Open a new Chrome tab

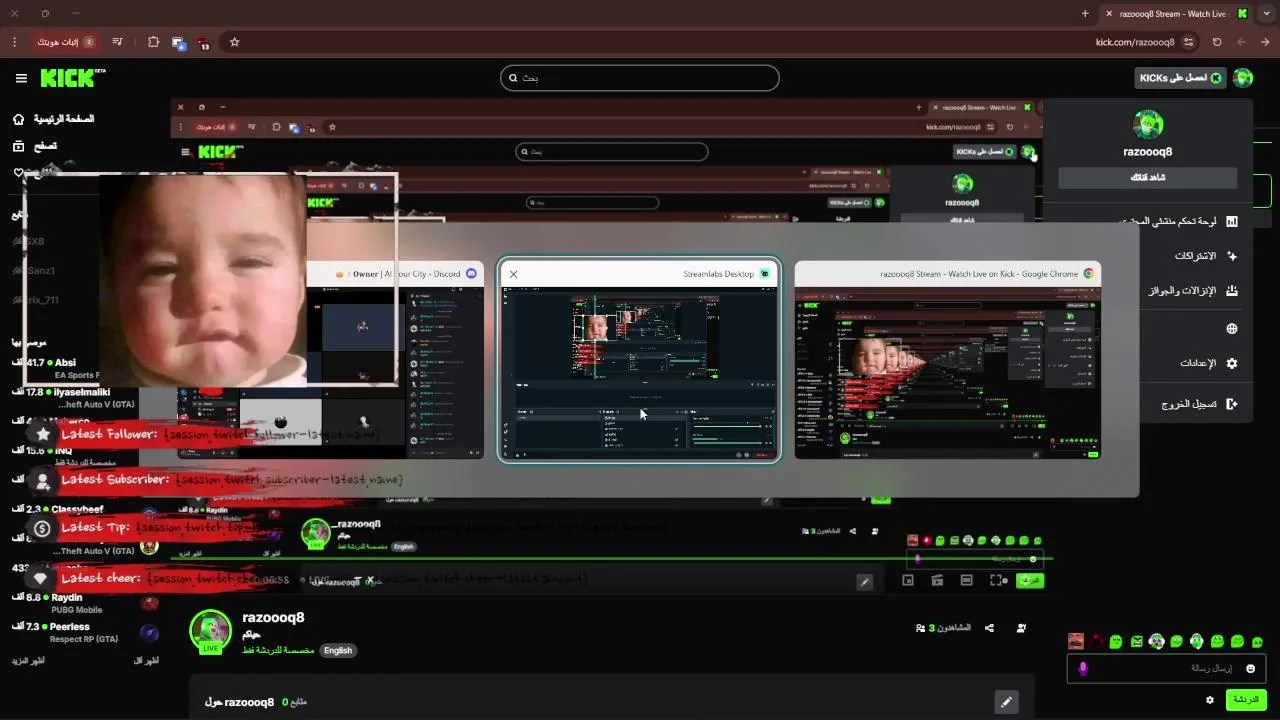[1085, 13]
